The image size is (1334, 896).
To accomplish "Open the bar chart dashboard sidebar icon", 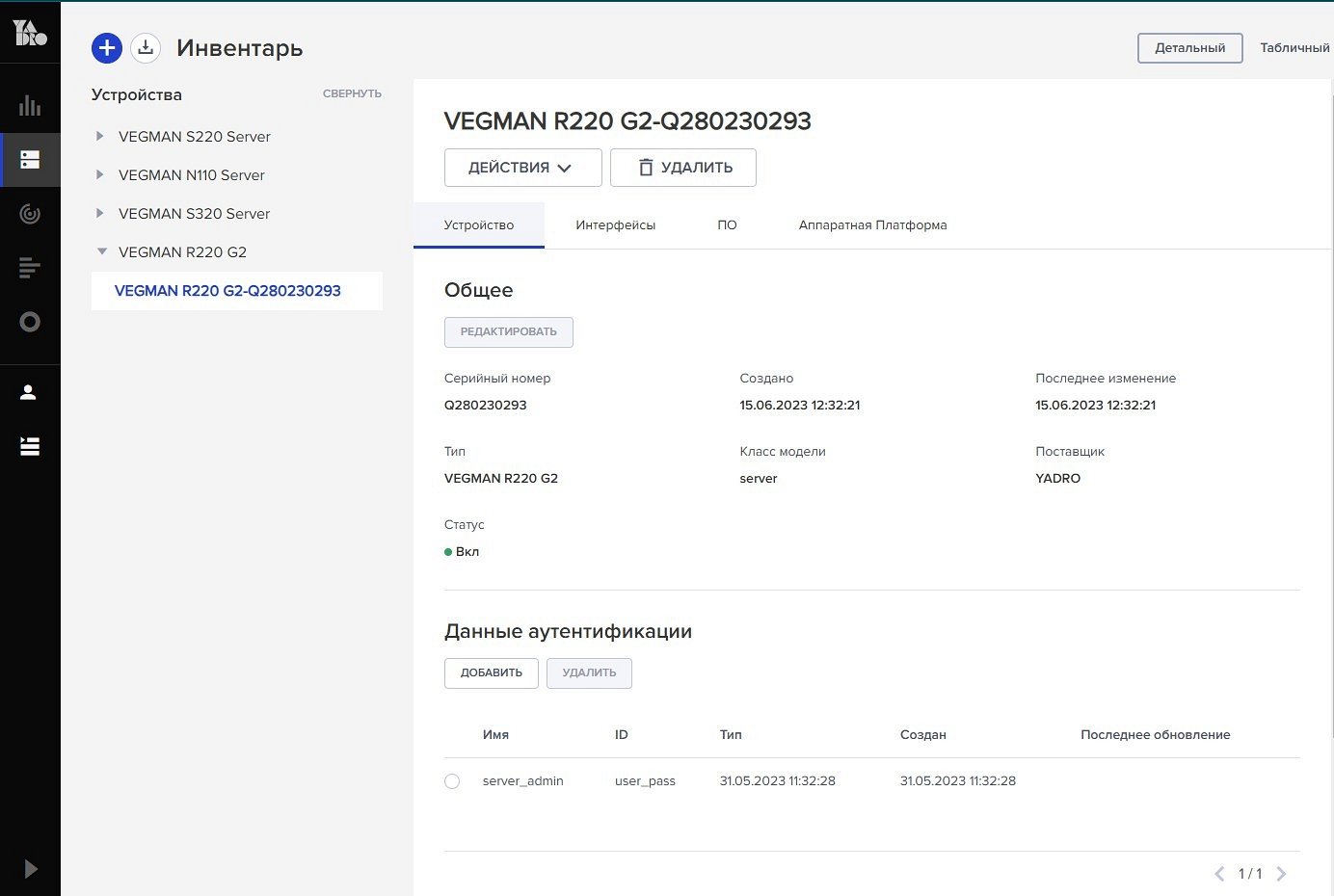I will pyautogui.click(x=30, y=105).
